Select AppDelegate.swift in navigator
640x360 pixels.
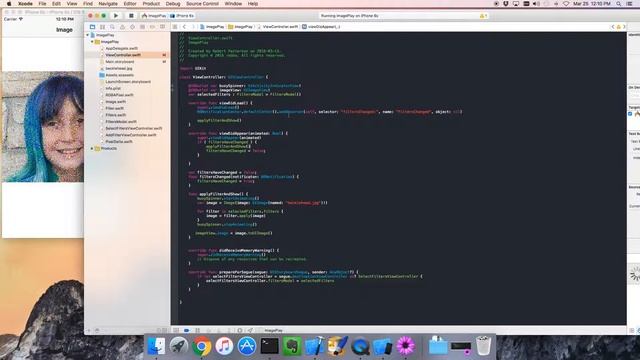121,49
